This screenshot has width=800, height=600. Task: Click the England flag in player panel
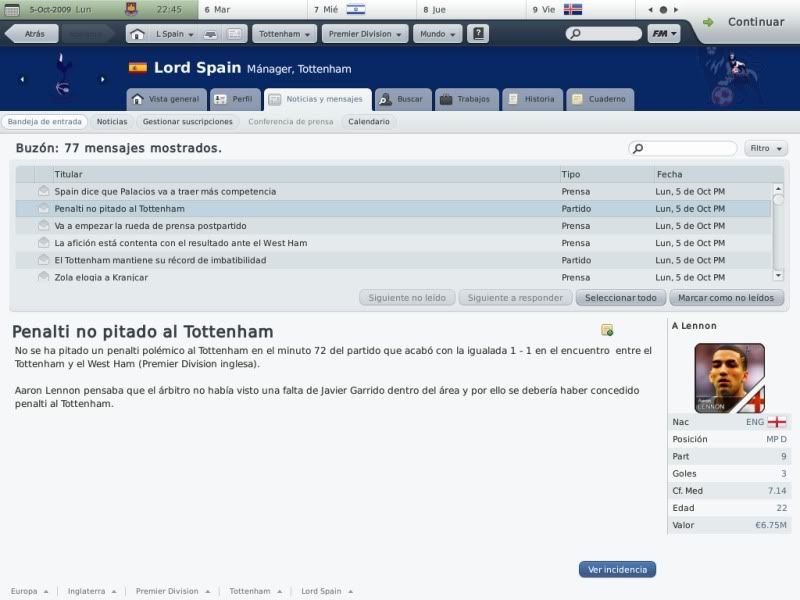(777, 422)
